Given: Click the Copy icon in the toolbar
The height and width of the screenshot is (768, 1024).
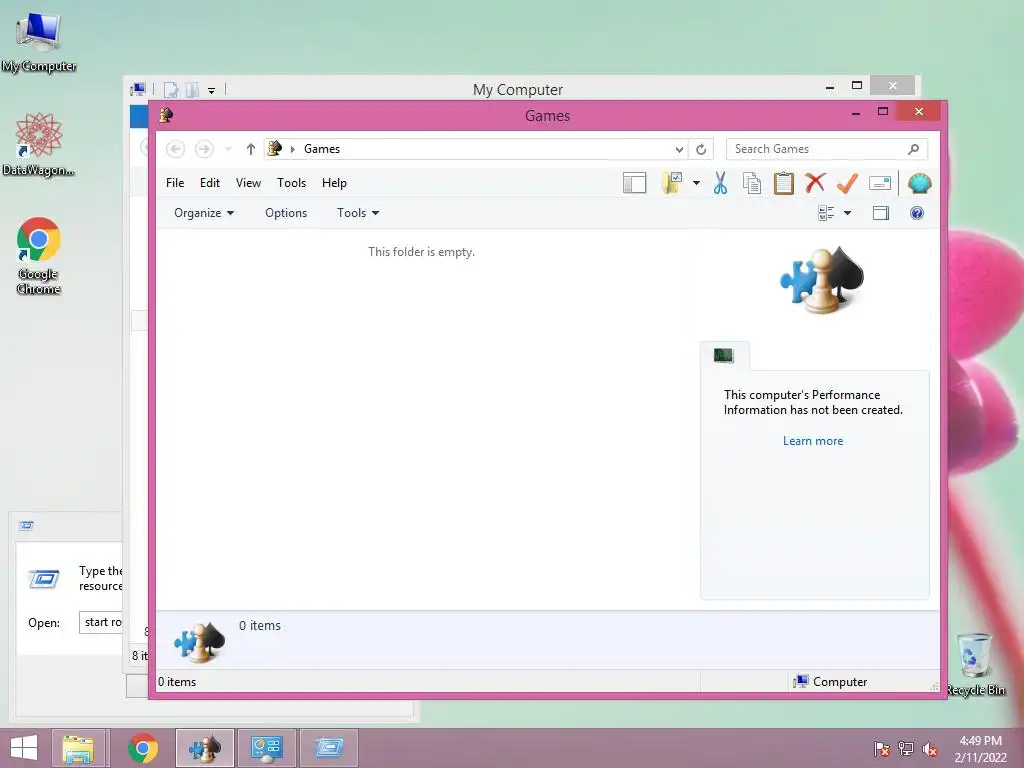Looking at the screenshot, I should pyautogui.click(x=752, y=184).
